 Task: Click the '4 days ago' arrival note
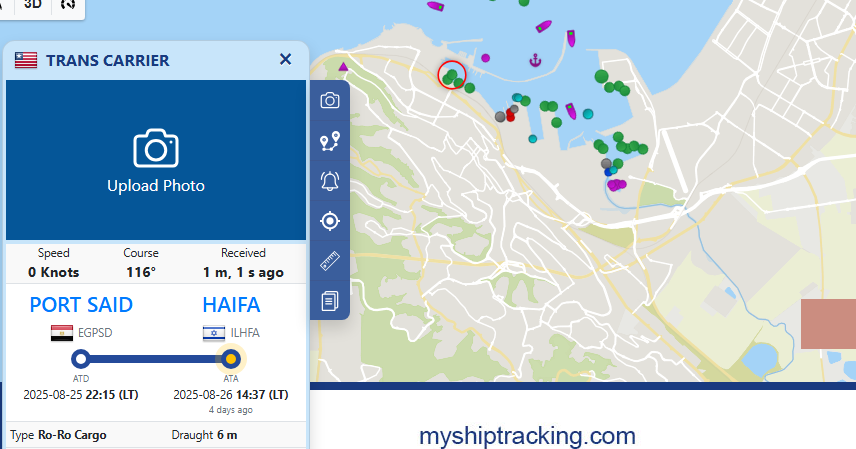point(231,410)
